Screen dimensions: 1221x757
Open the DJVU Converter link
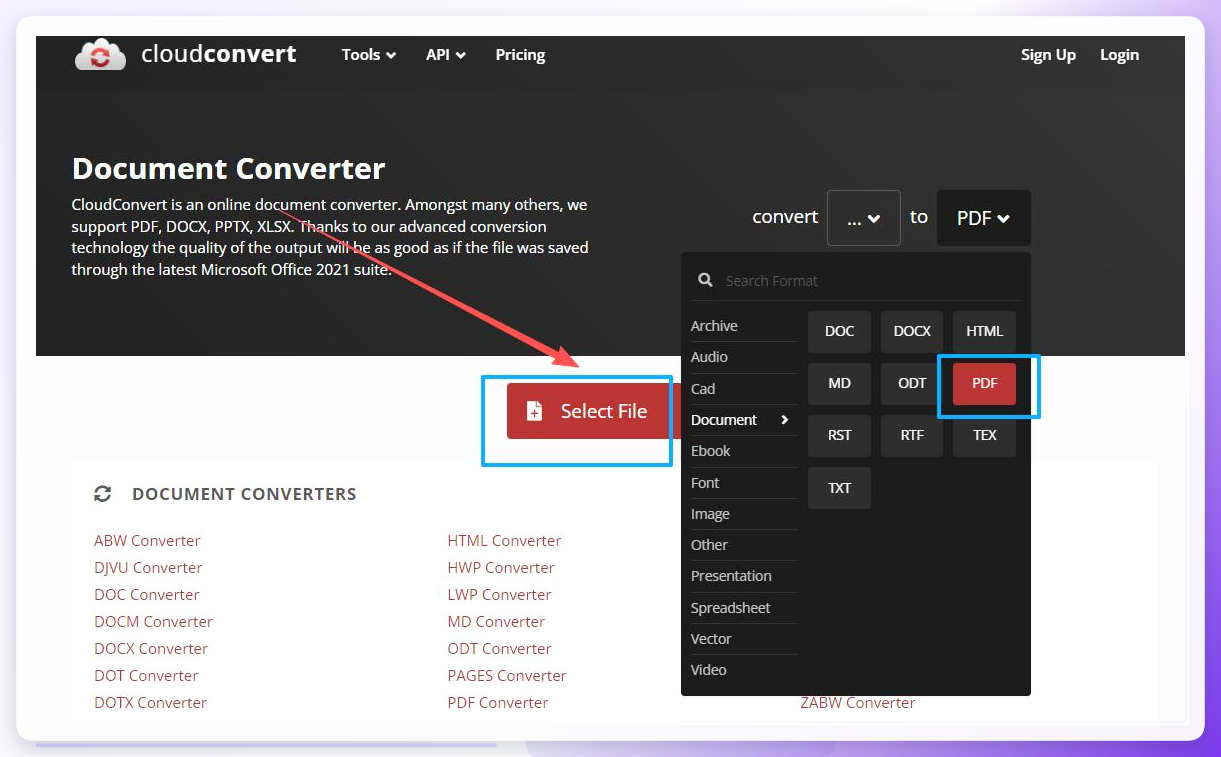tap(148, 568)
